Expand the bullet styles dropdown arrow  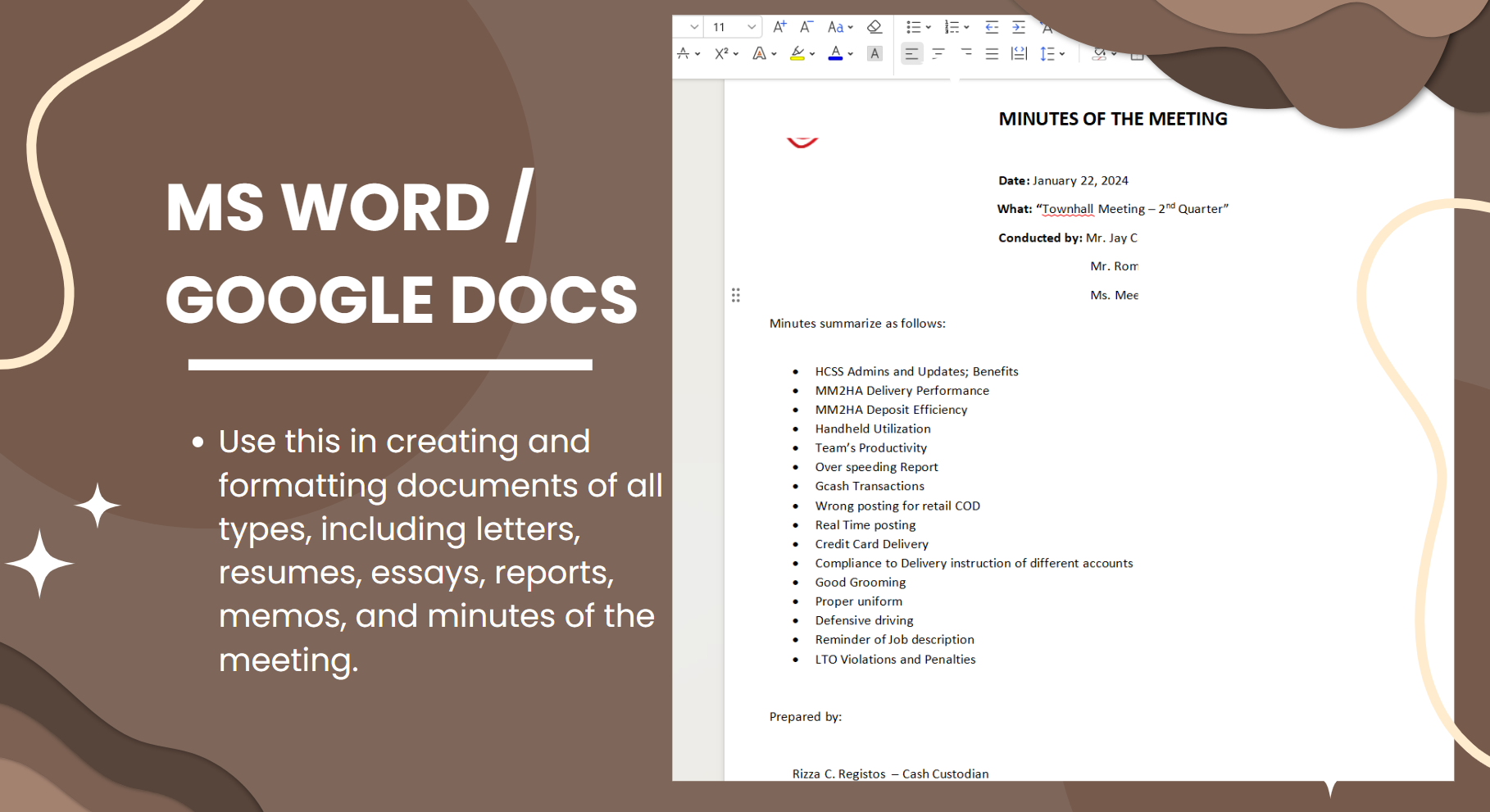click(929, 28)
